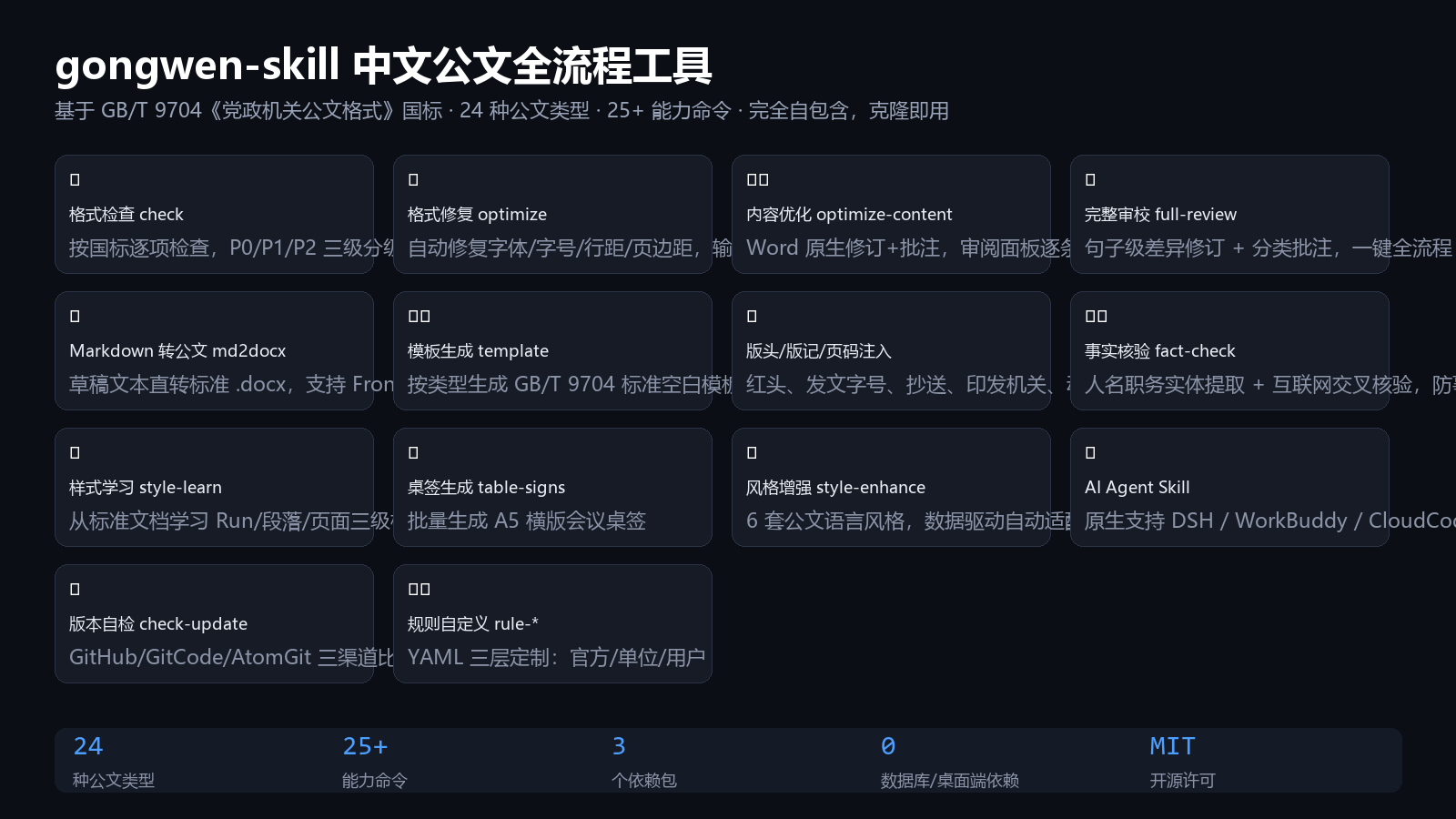
Task: Click the 0 statistic number
Action: click(888, 747)
